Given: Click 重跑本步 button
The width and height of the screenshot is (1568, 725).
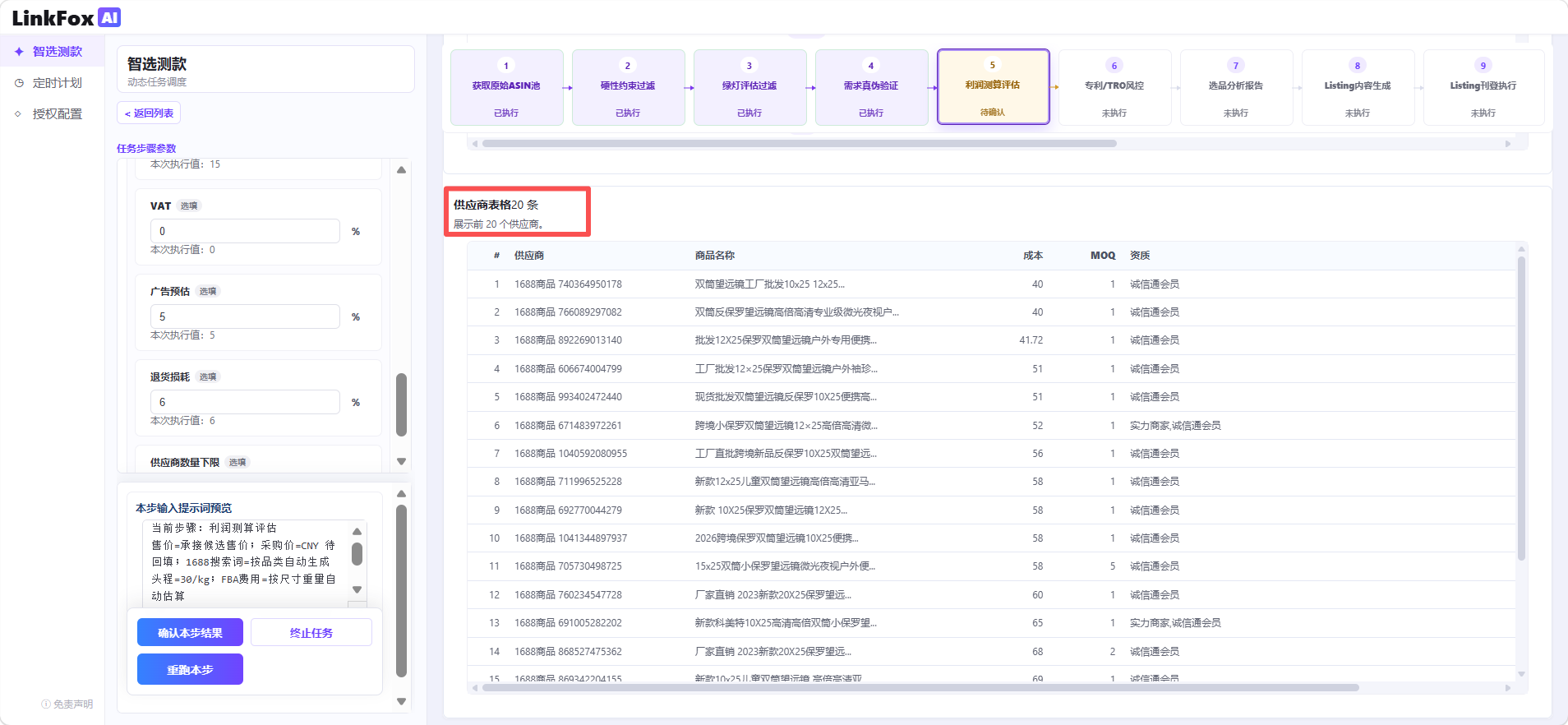Looking at the screenshot, I should [190, 669].
